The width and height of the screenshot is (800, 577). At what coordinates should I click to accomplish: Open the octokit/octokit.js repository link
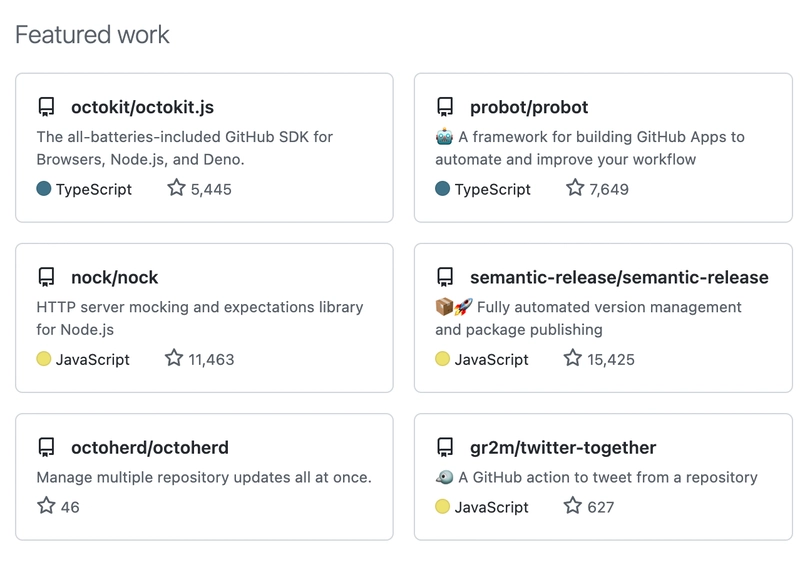coord(142,107)
